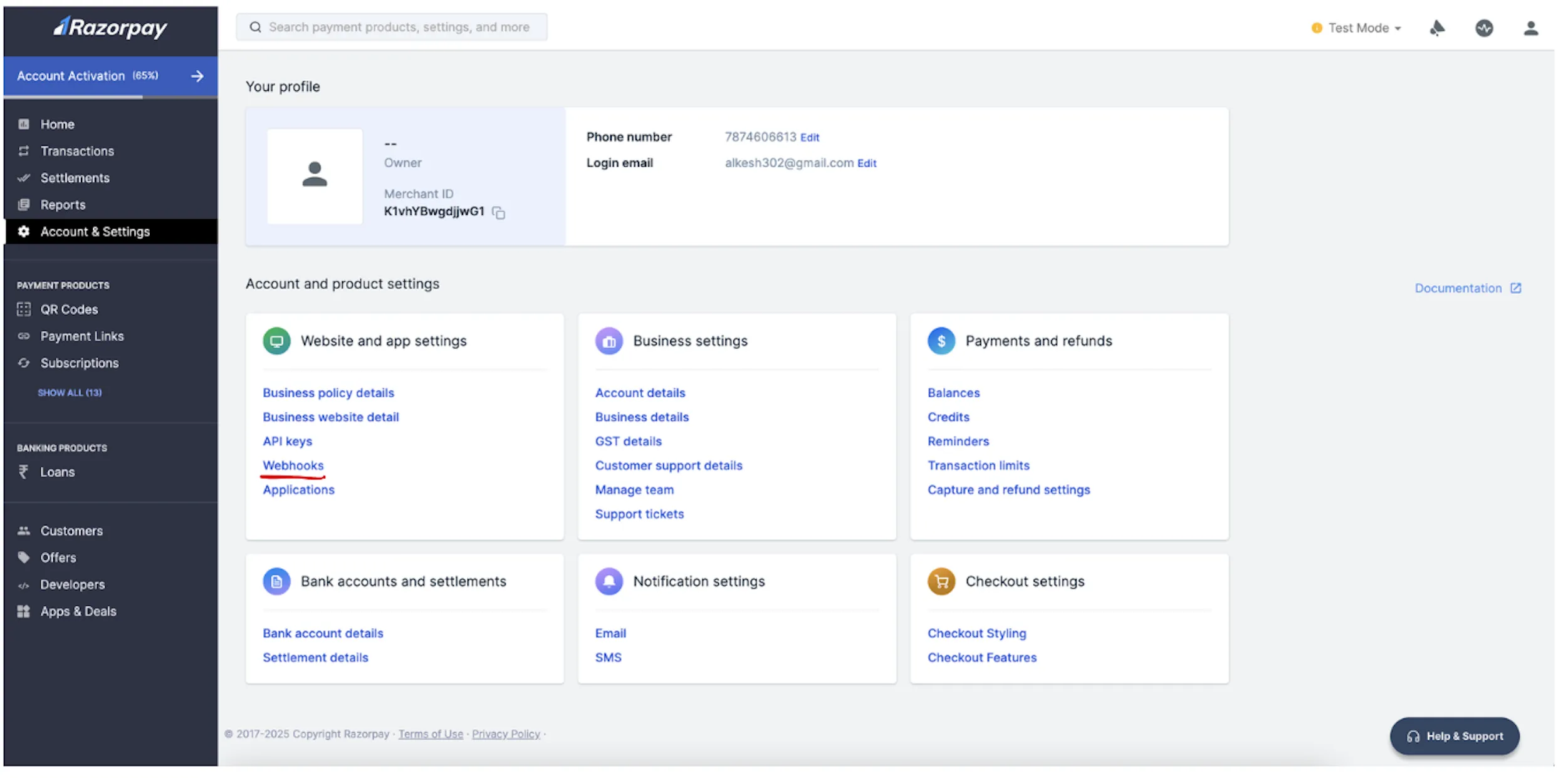Click the Settlements checkmark icon
The height and width of the screenshot is (778, 1568).
[24, 178]
